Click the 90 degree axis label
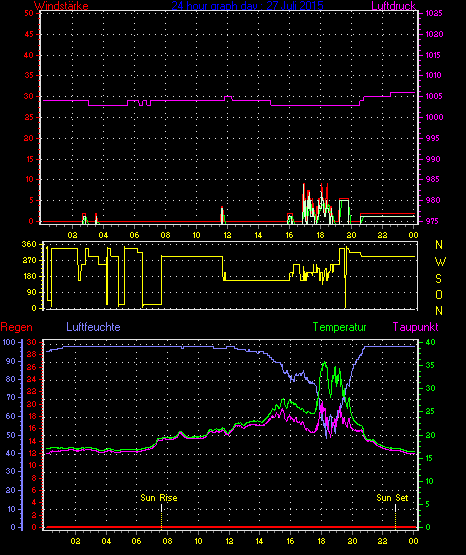 (x=31, y=292)
